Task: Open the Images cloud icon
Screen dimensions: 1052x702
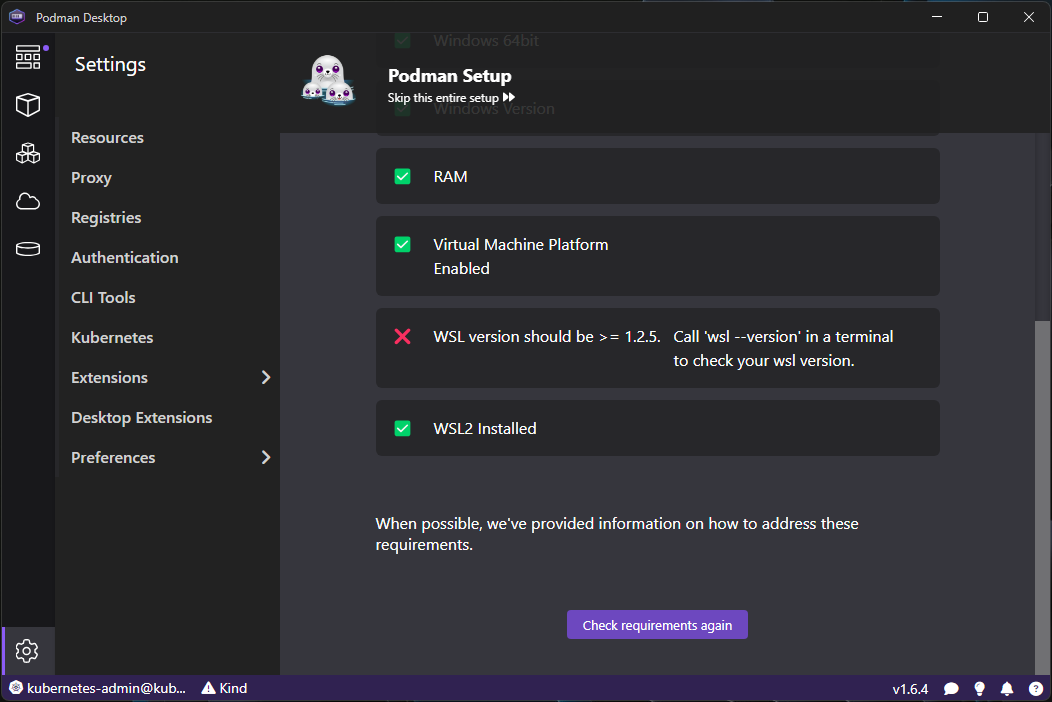Action: pyautogui.click(x=28, y=201)
